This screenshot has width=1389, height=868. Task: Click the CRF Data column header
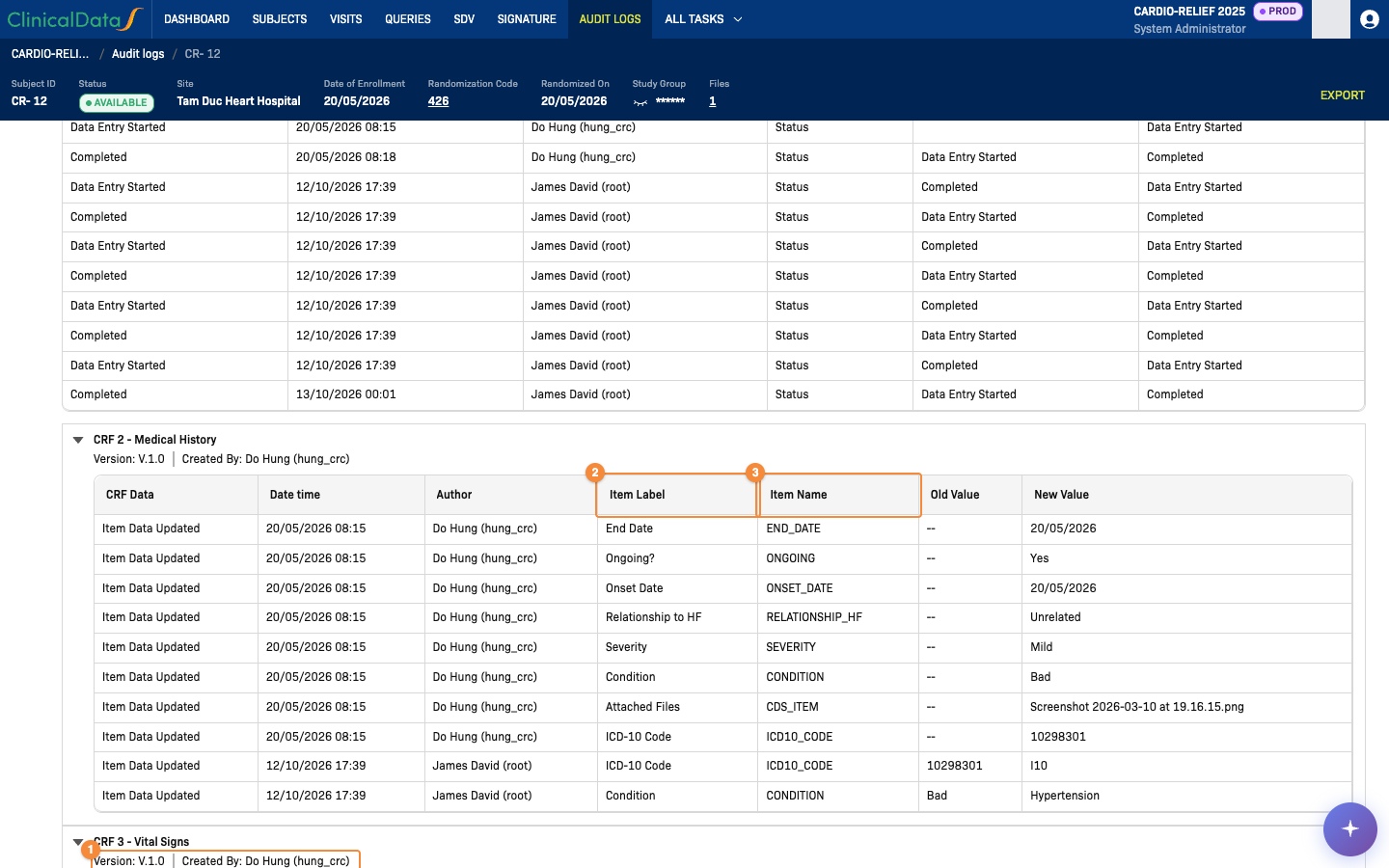tap(176, 495)
